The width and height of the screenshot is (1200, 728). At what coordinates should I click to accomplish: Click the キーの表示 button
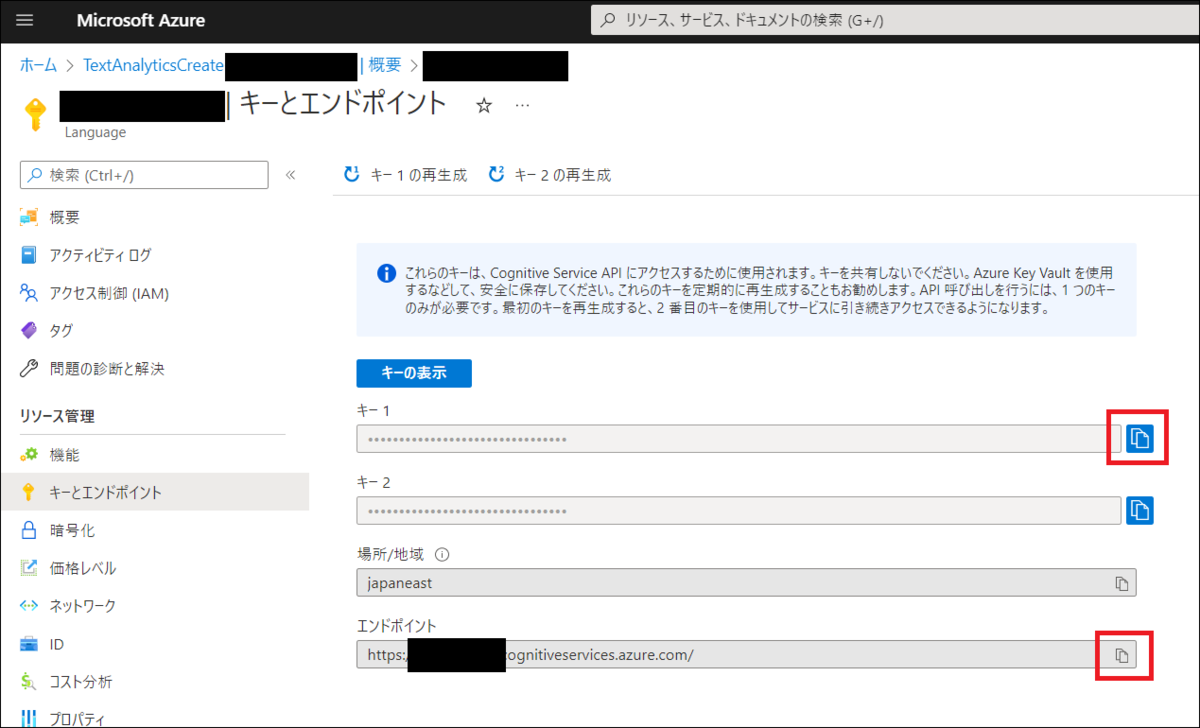click(x=414, y=373)
